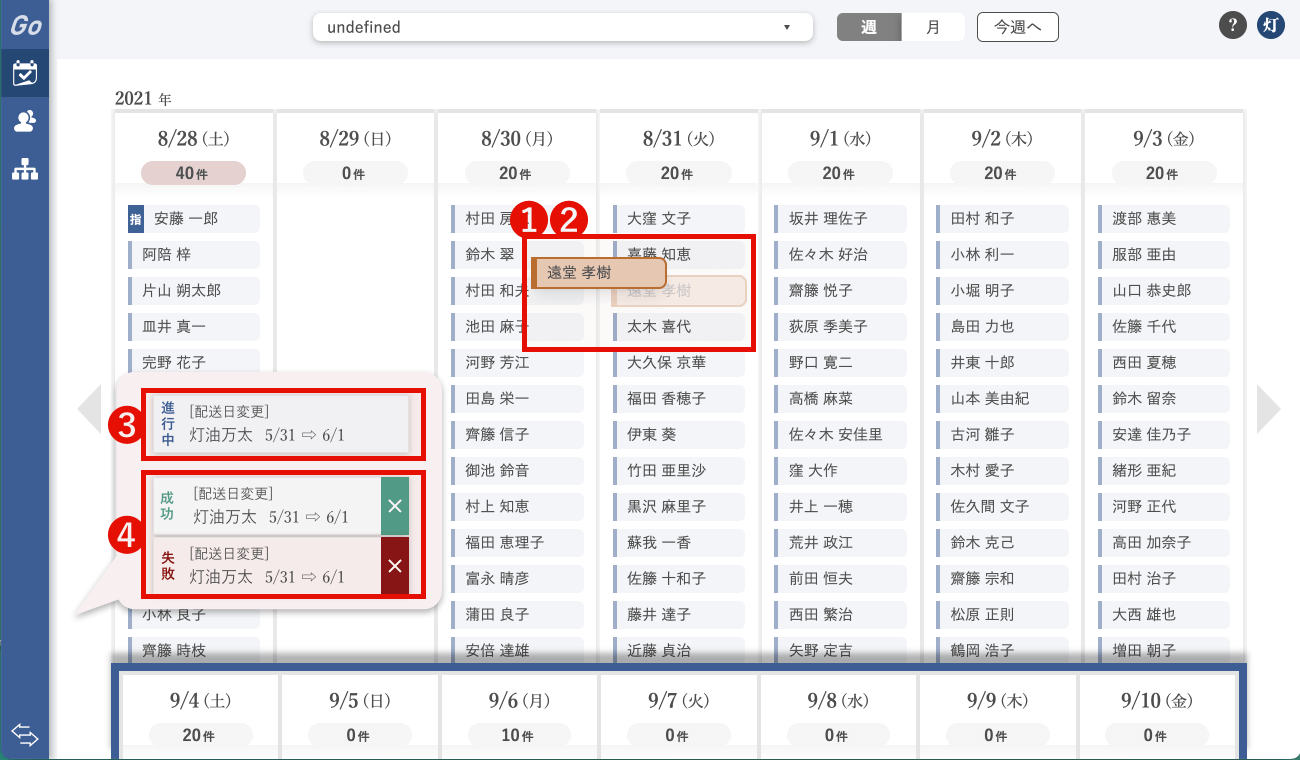Screen dimensions: 1300x760
Task: Switch to 週 view
Action: point(869,27)
